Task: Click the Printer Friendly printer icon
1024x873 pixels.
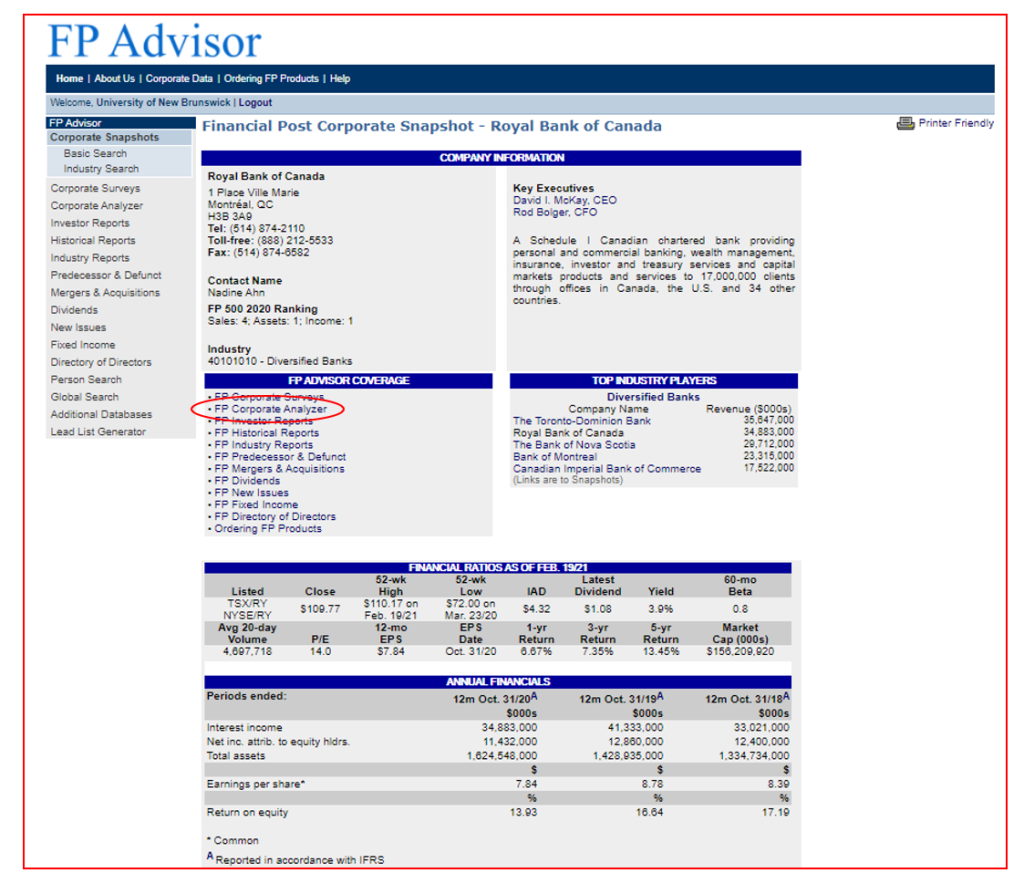Action: click(x=905, y=123)
